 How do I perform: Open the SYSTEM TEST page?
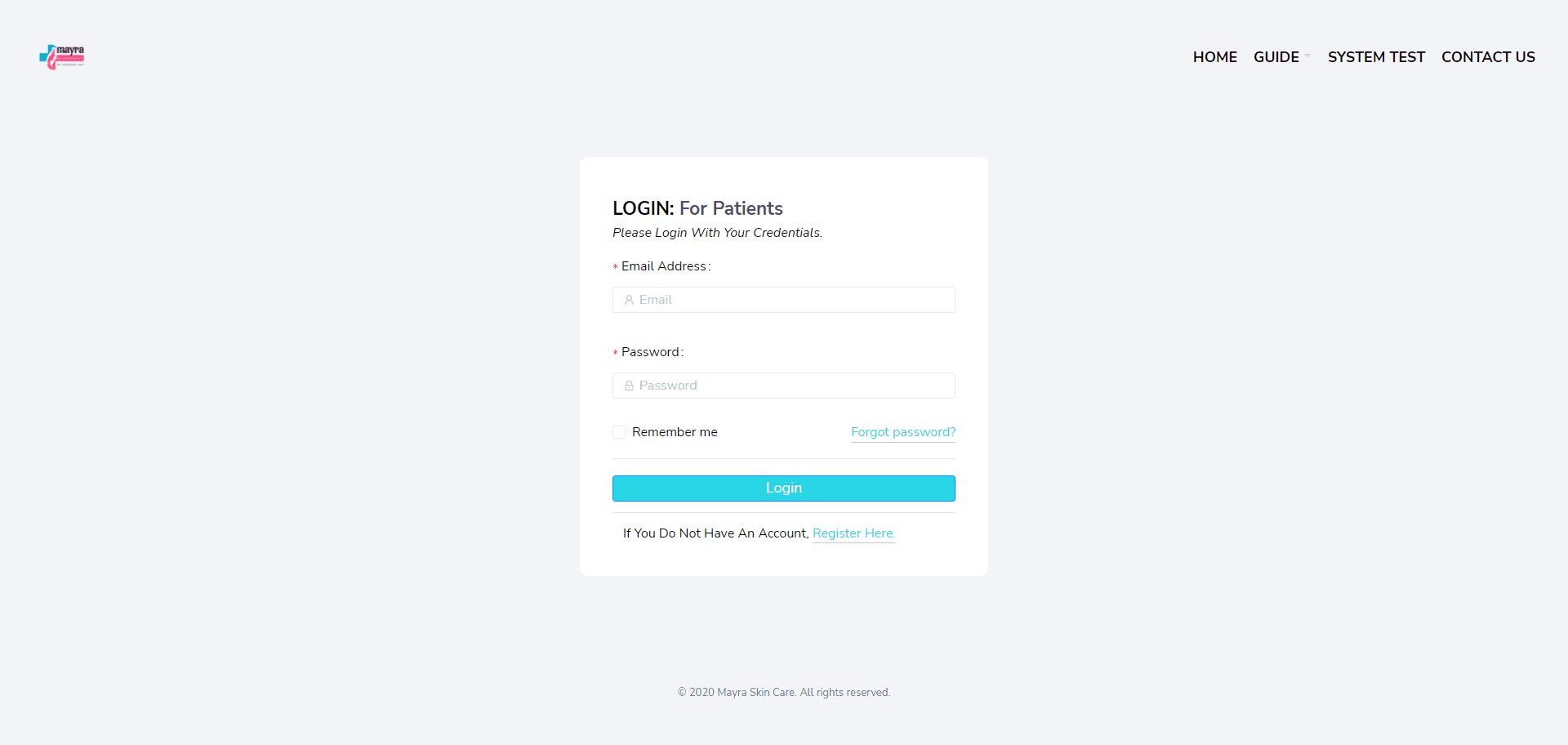pyautogui.click(x=1376, y=57)
